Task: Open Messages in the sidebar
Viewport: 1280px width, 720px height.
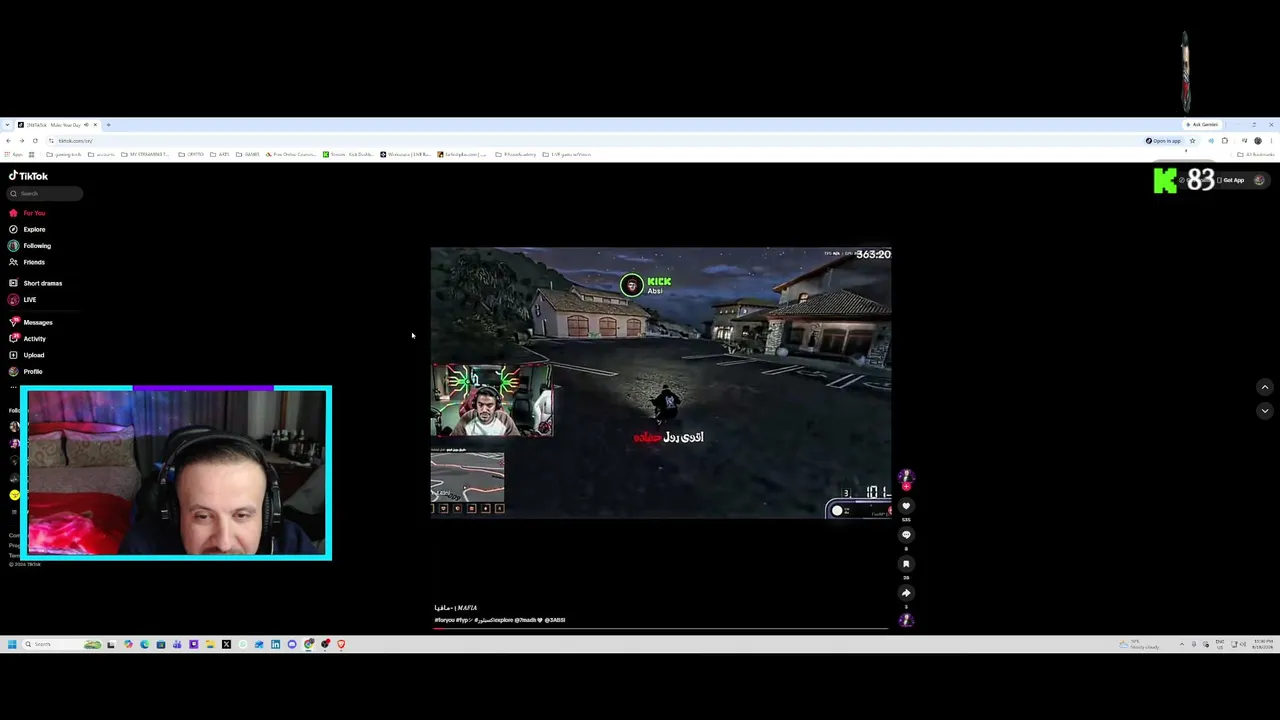Action: pos(30,322)
